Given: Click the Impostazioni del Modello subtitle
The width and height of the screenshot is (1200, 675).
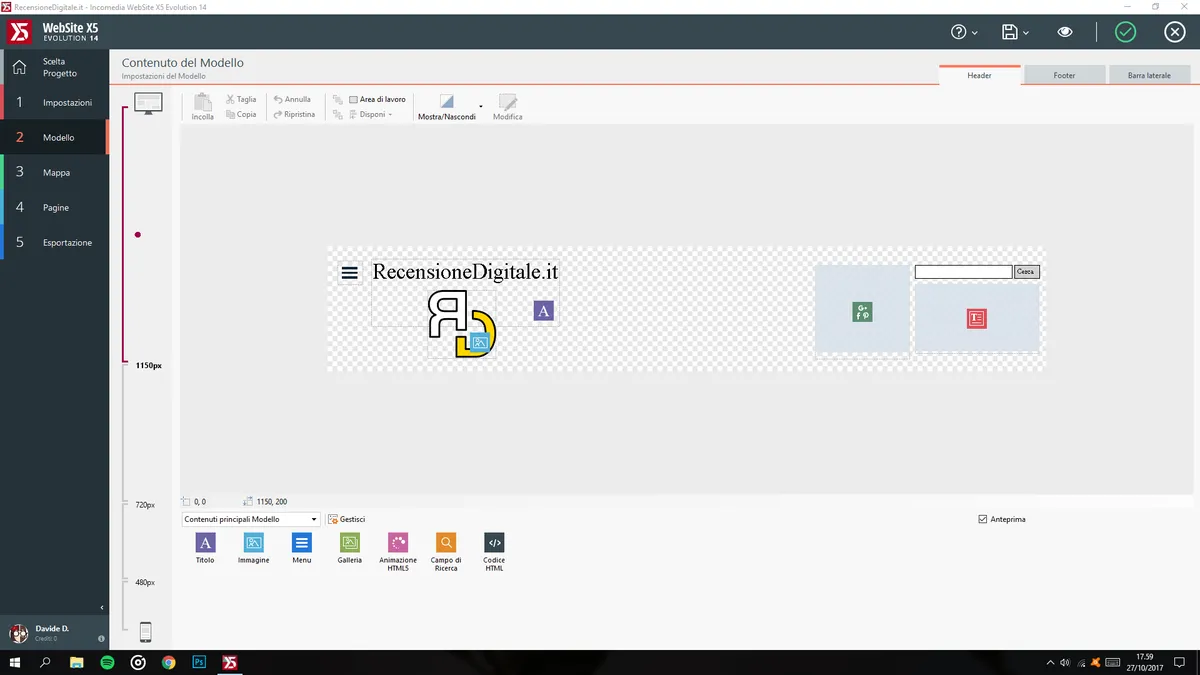Looking at the screenshot, I should point(164,76).
